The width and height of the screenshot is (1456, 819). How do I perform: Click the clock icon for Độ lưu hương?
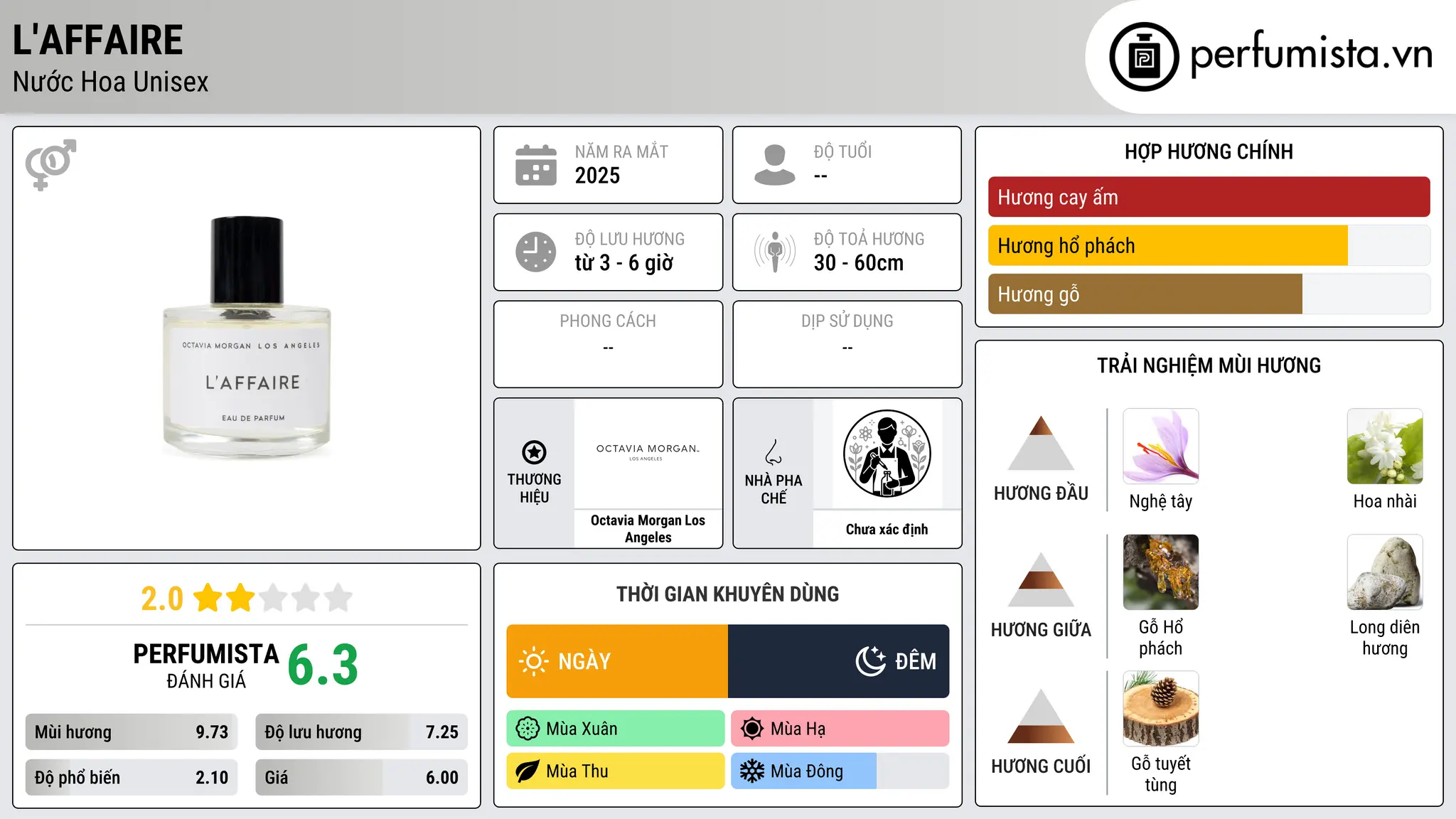(x=536, y=252)
